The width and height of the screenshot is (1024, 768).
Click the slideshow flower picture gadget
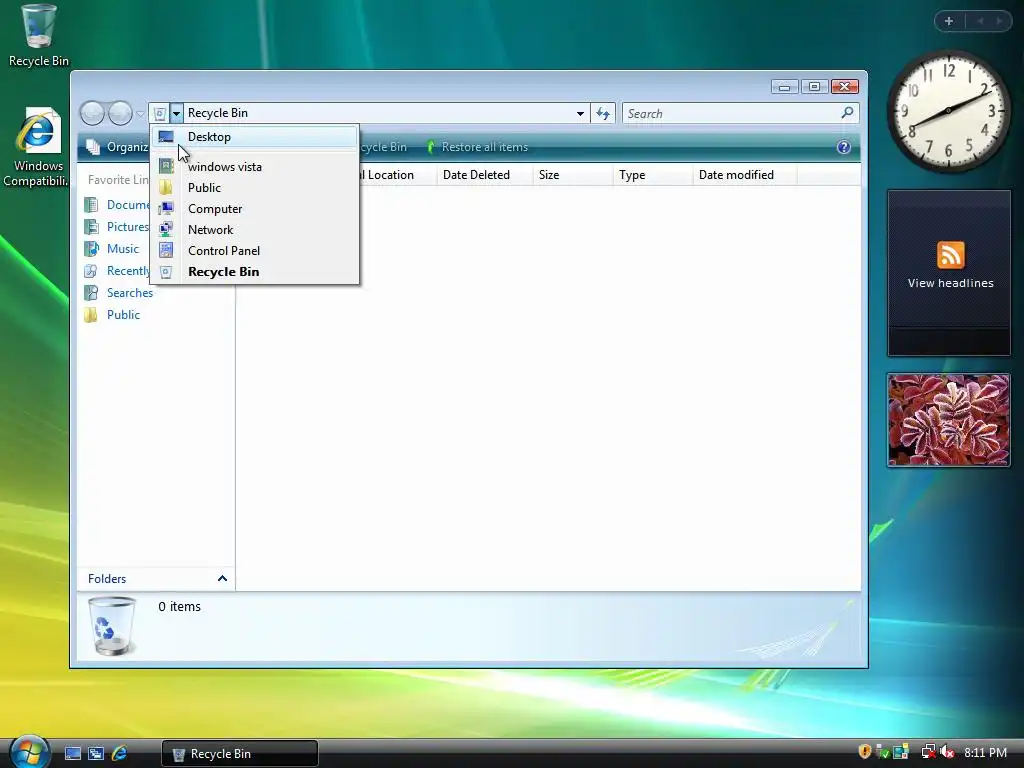(x=948, y=420)
